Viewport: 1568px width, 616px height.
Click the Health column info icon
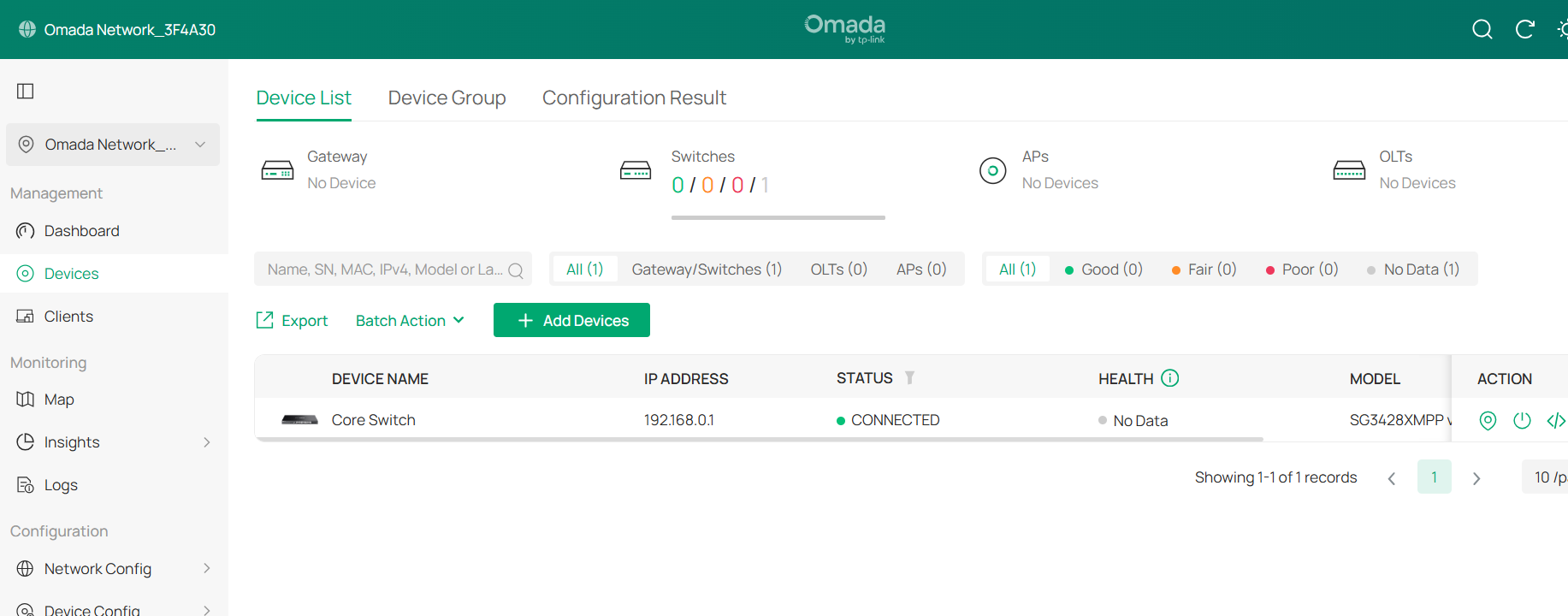point(1170,378)
